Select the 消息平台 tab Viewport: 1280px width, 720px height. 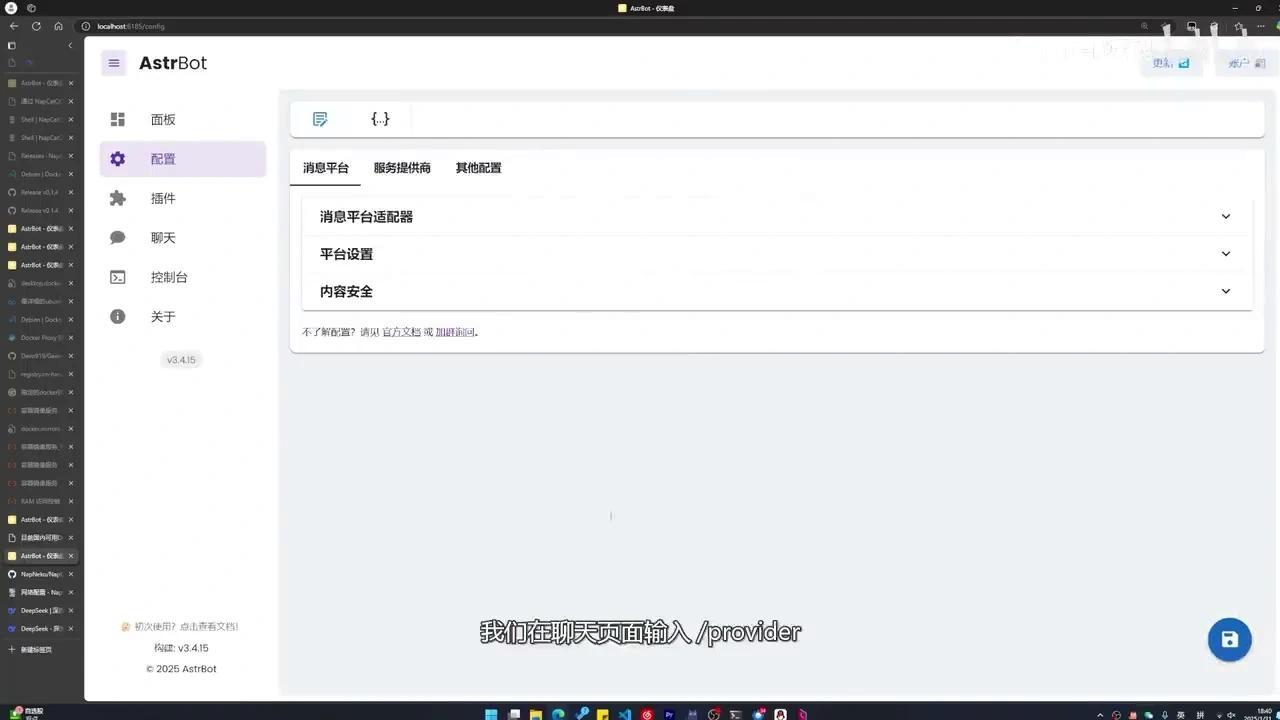pyautogui.click(x=326, y=168)
